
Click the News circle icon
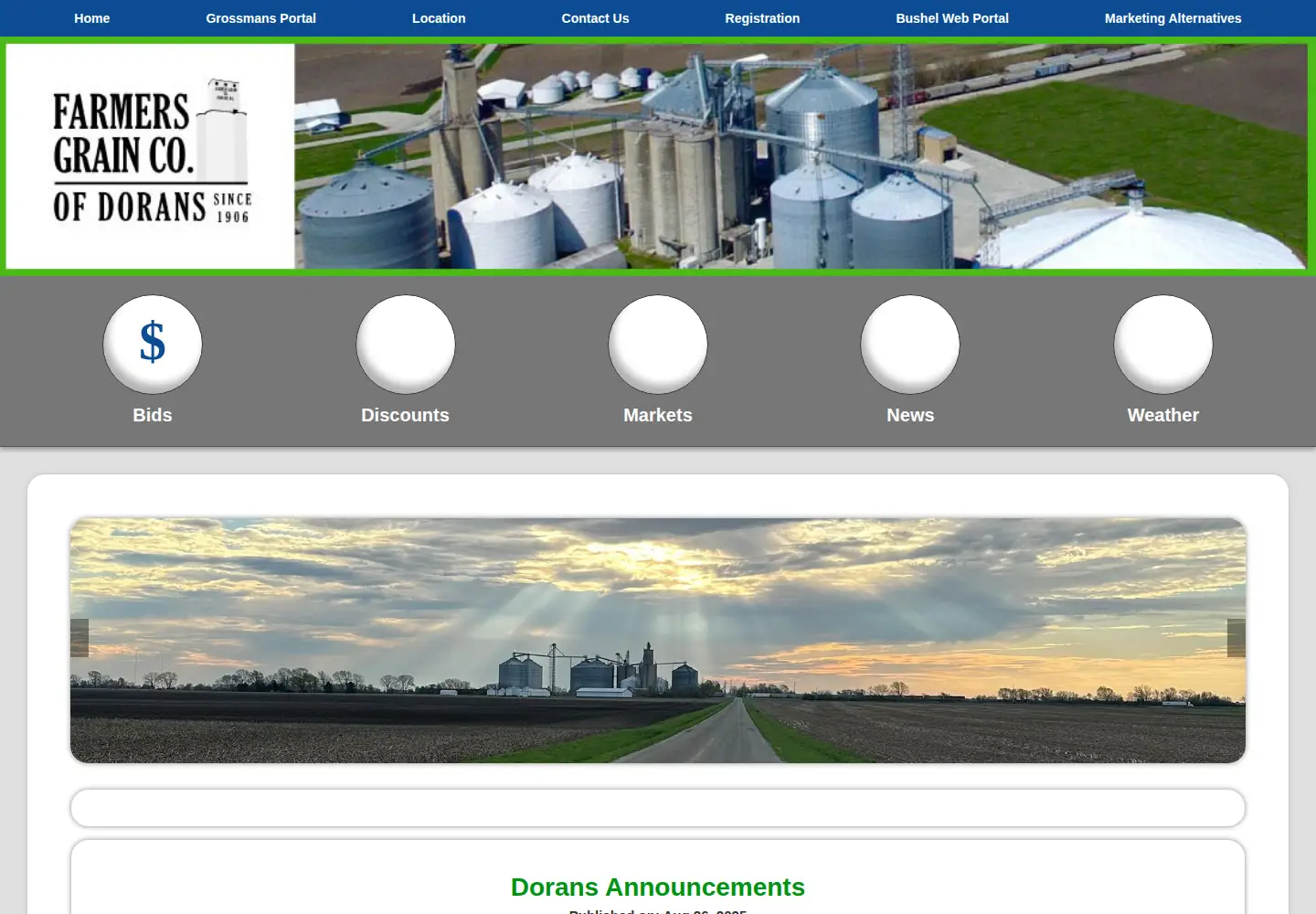pyautogui.click(x=910, y=344)
